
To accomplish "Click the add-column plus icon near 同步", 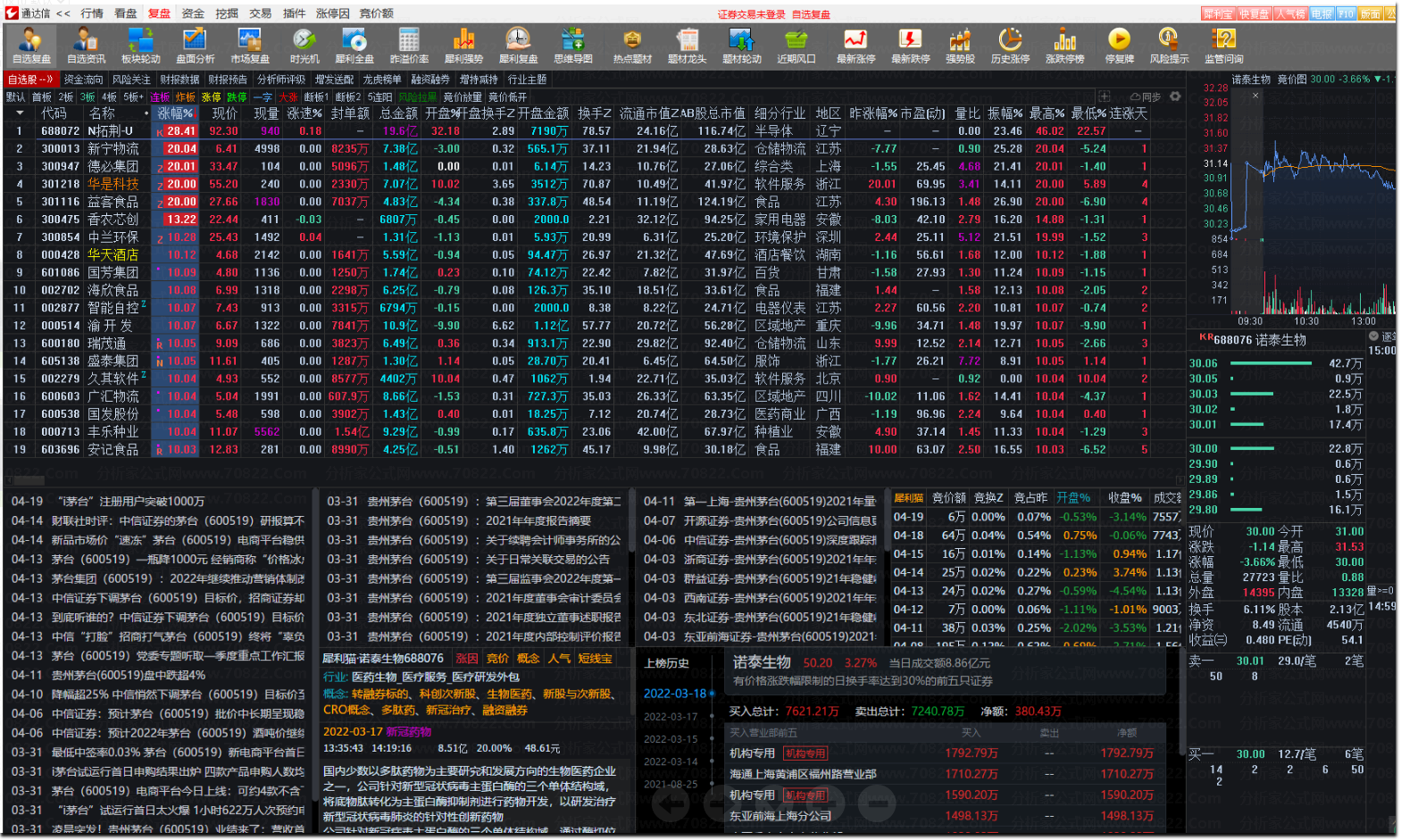I will [1105, 96].
